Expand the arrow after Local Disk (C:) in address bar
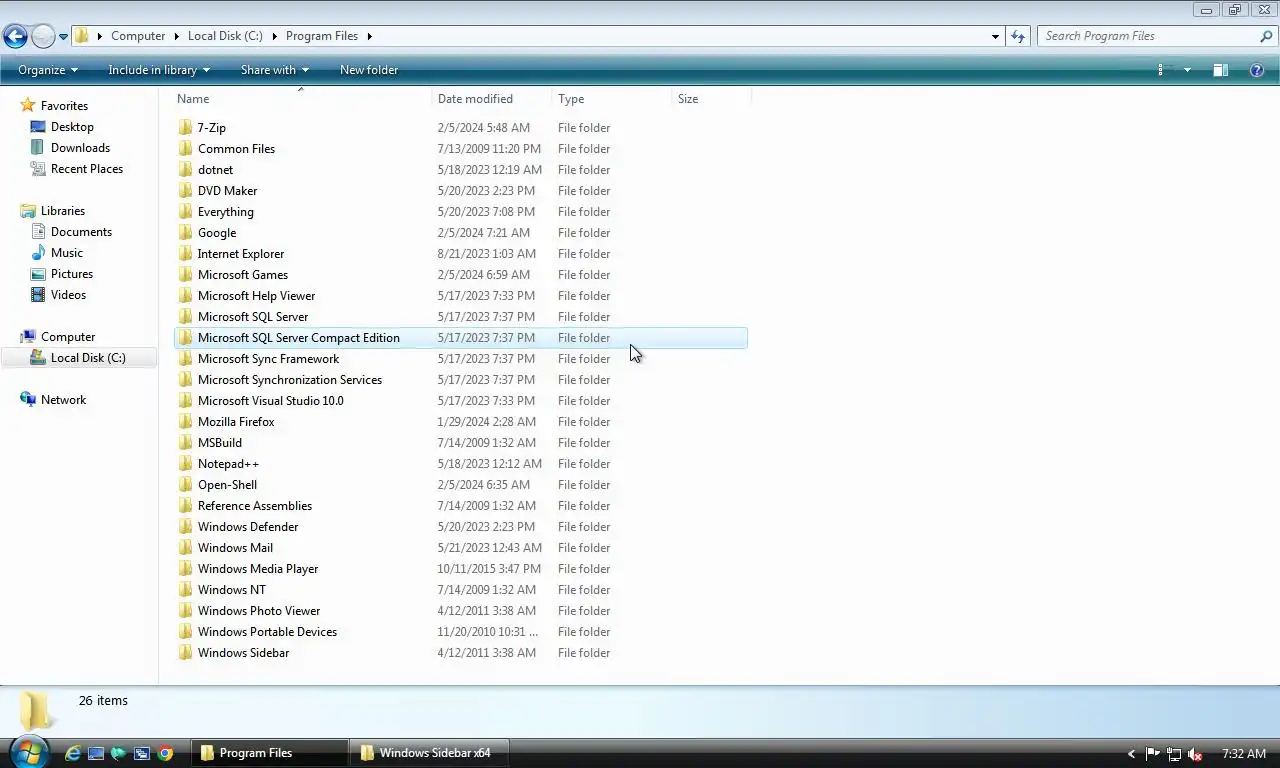Screen dimensions: 1280x768 pyautogui.click(x=274, y=36)
